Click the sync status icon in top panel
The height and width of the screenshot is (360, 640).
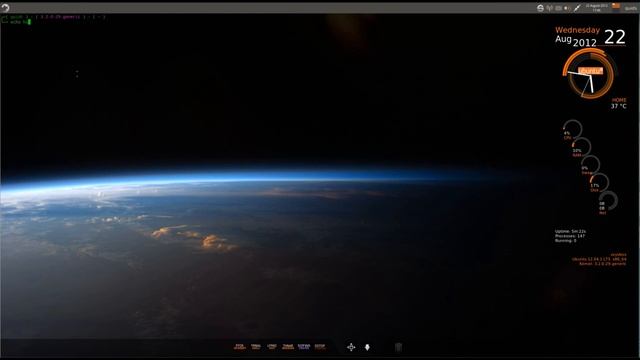click(x=540, y=8)
